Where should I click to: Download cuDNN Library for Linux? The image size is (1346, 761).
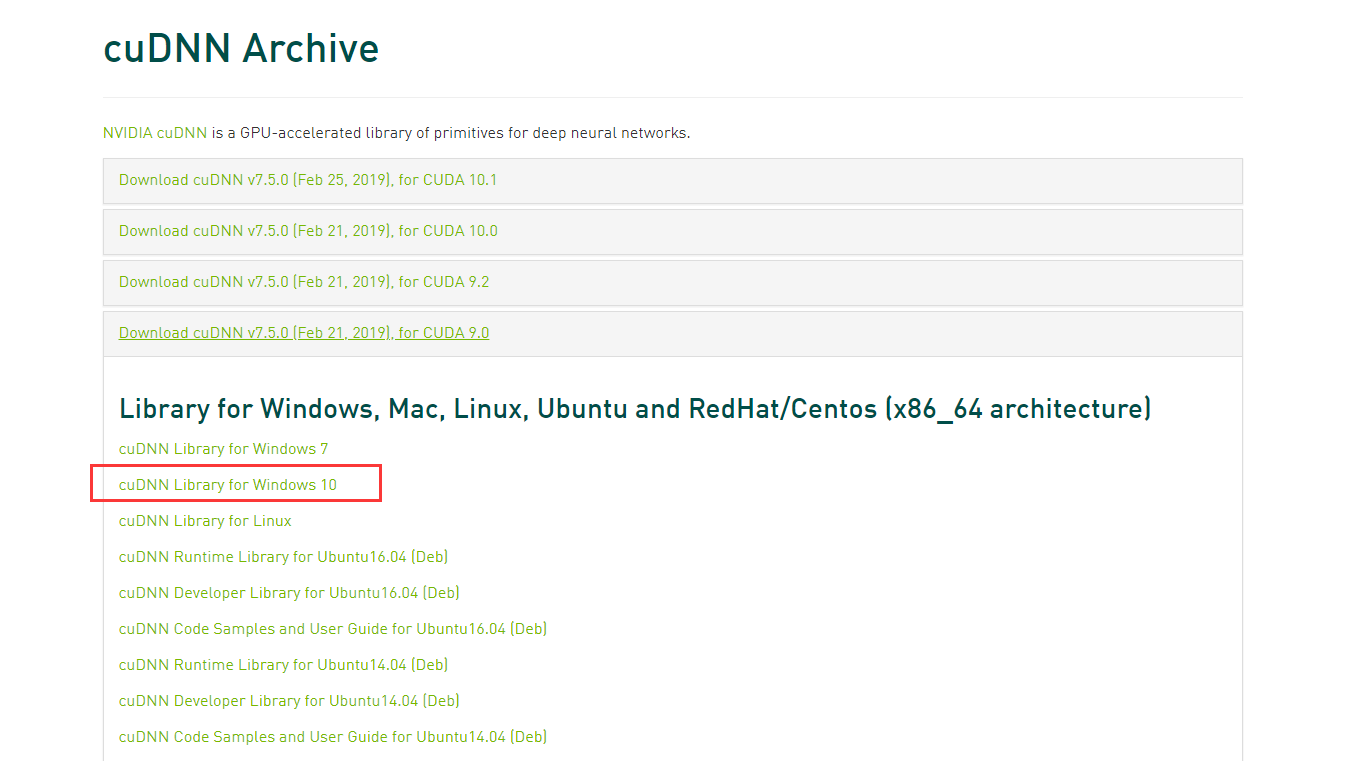coord(205,521)
